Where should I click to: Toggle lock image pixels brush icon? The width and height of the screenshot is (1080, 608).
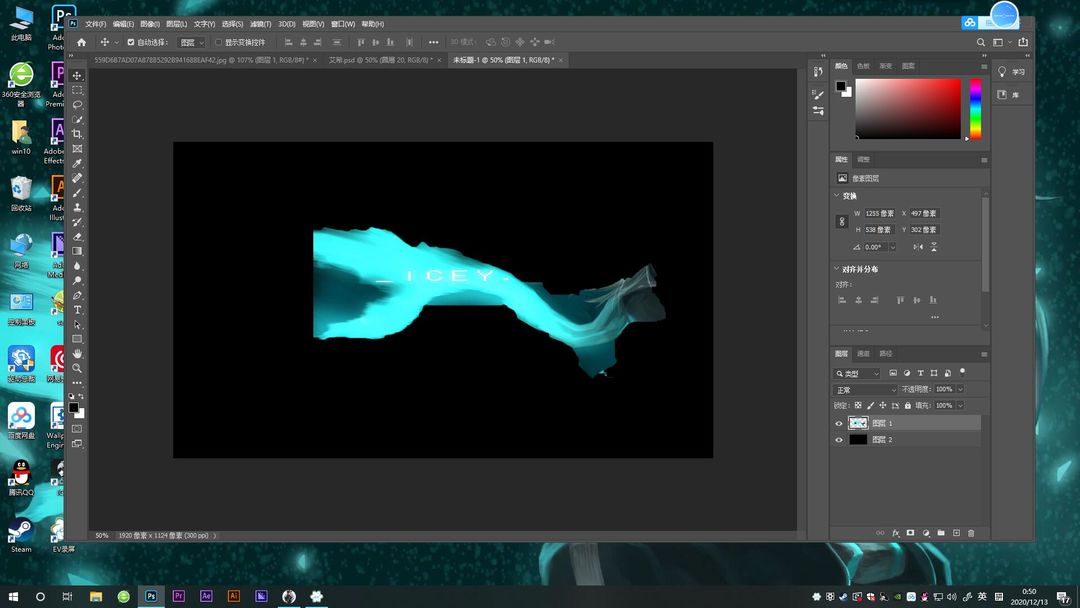point(870,406)
